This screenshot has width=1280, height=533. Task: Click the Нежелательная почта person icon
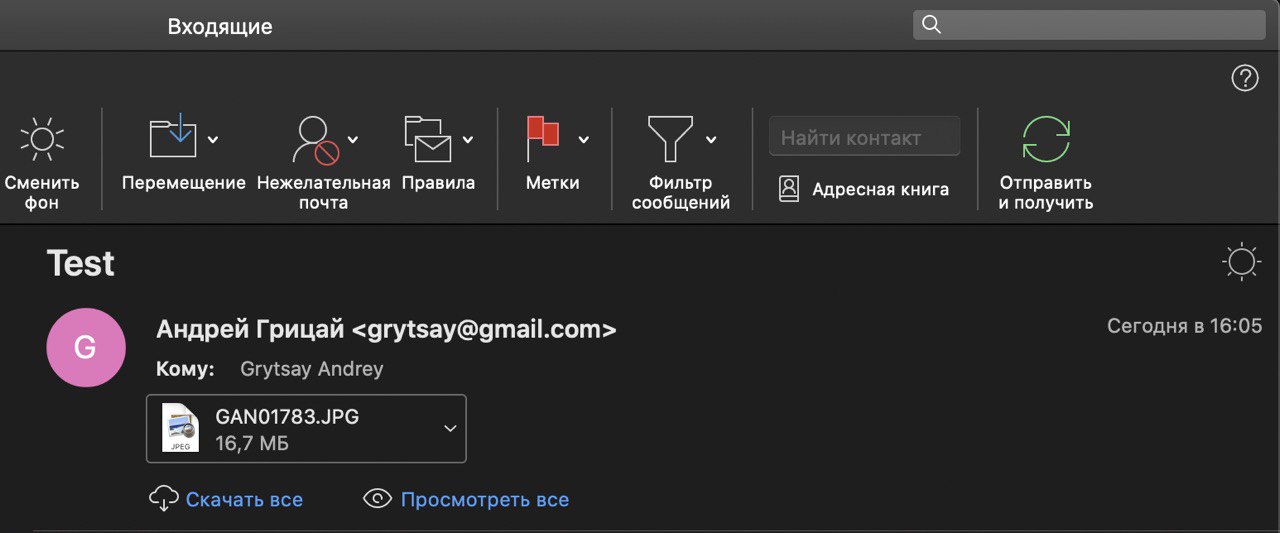315,139
